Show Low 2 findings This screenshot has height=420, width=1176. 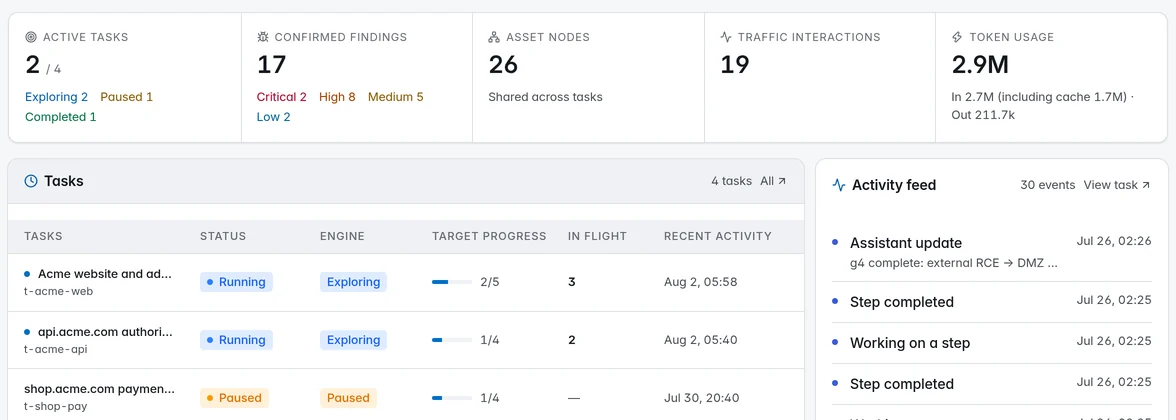point(274,117)
